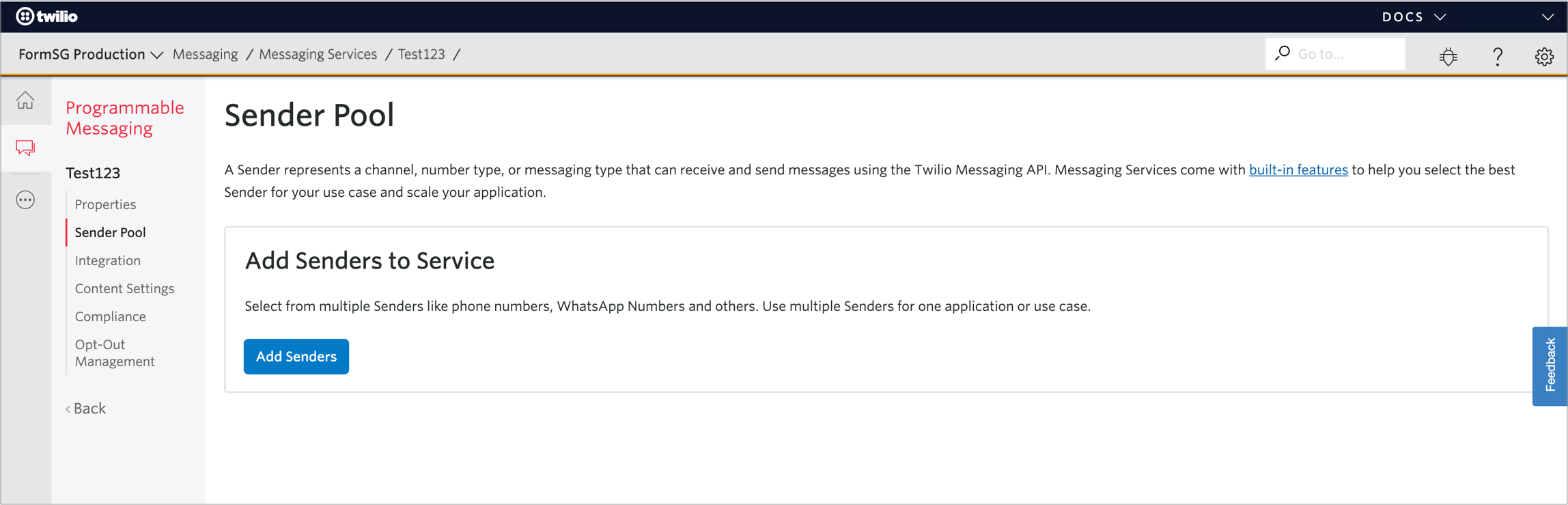Click the Go to search field
The width and height of the screenshot is (1568, 505).
pos(1335,54)
